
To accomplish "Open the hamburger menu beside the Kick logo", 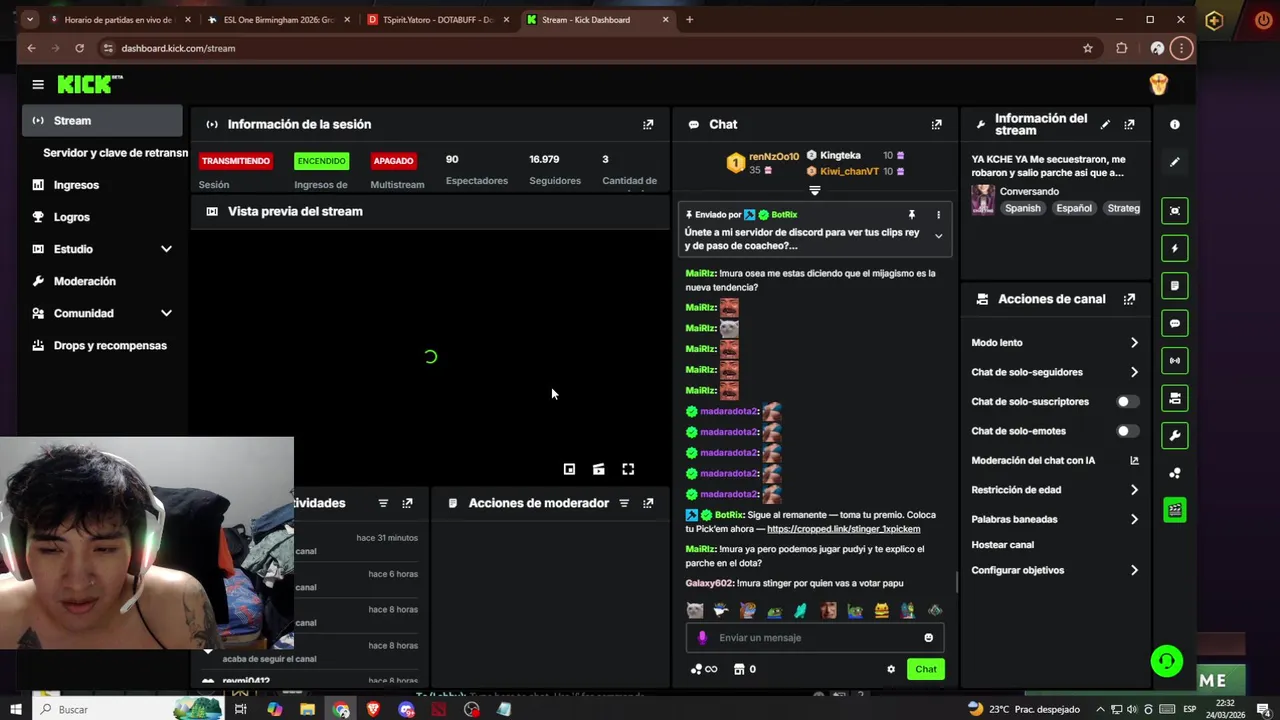I will [x=38, y=85].
